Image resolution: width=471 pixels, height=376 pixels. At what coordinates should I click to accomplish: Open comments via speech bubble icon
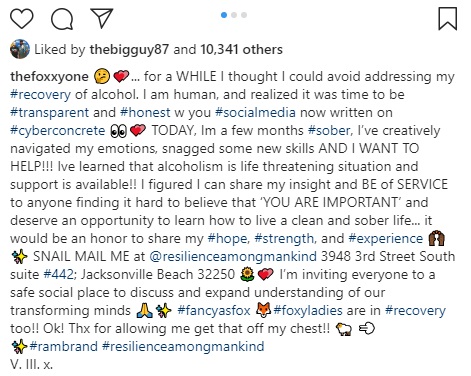62,19
